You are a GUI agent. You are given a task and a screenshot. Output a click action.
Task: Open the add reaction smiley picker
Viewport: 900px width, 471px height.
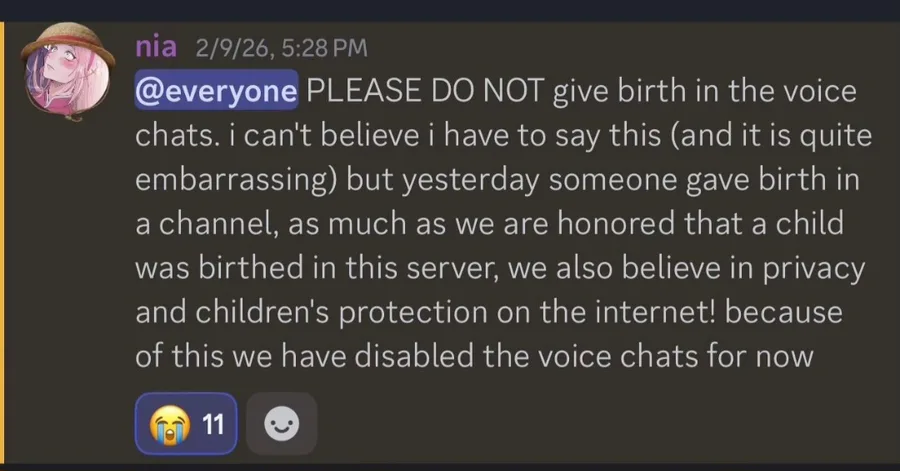(x=281, y=425)
